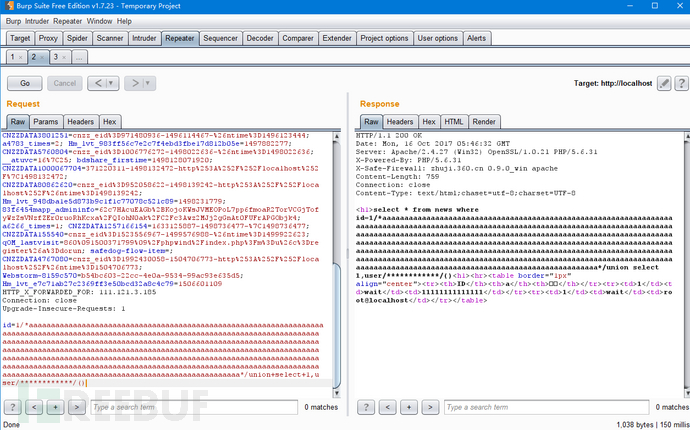Image resolution: width=690 pixels, height=430 pixels.
Task: Focus the request search term field
Action: pos(194,407)
